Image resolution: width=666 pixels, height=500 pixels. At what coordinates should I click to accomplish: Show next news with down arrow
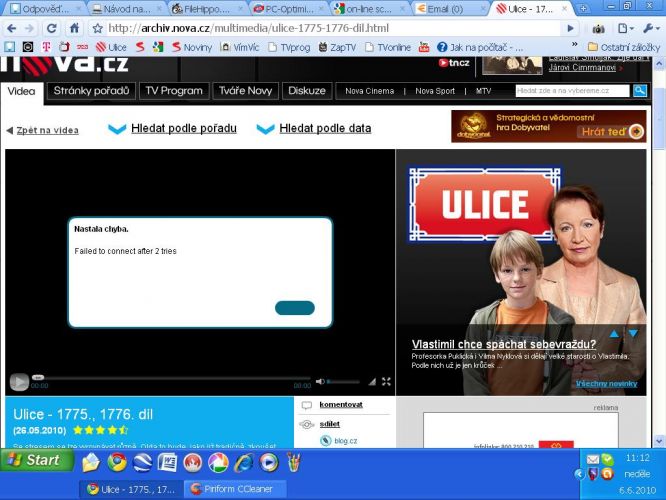[x=633, y=333]
